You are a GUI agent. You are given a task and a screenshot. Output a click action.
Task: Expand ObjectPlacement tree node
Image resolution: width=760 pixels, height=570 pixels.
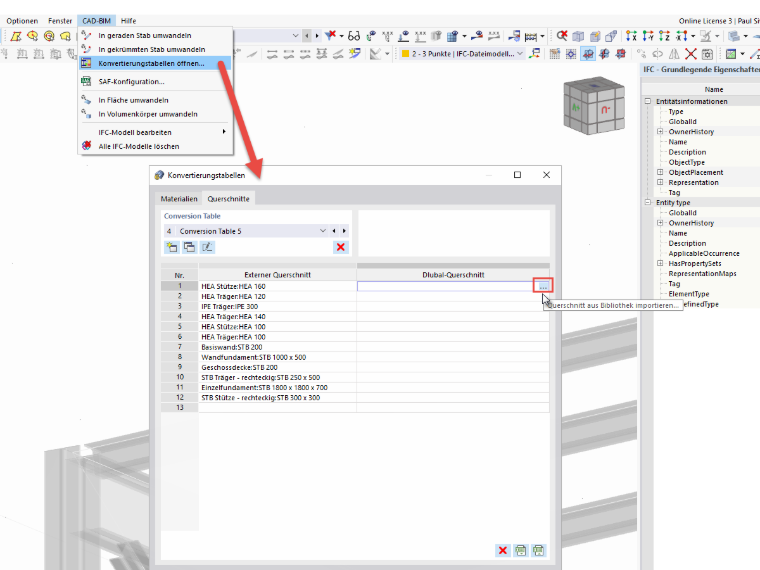pyautogui.click(x=660, y=172)
